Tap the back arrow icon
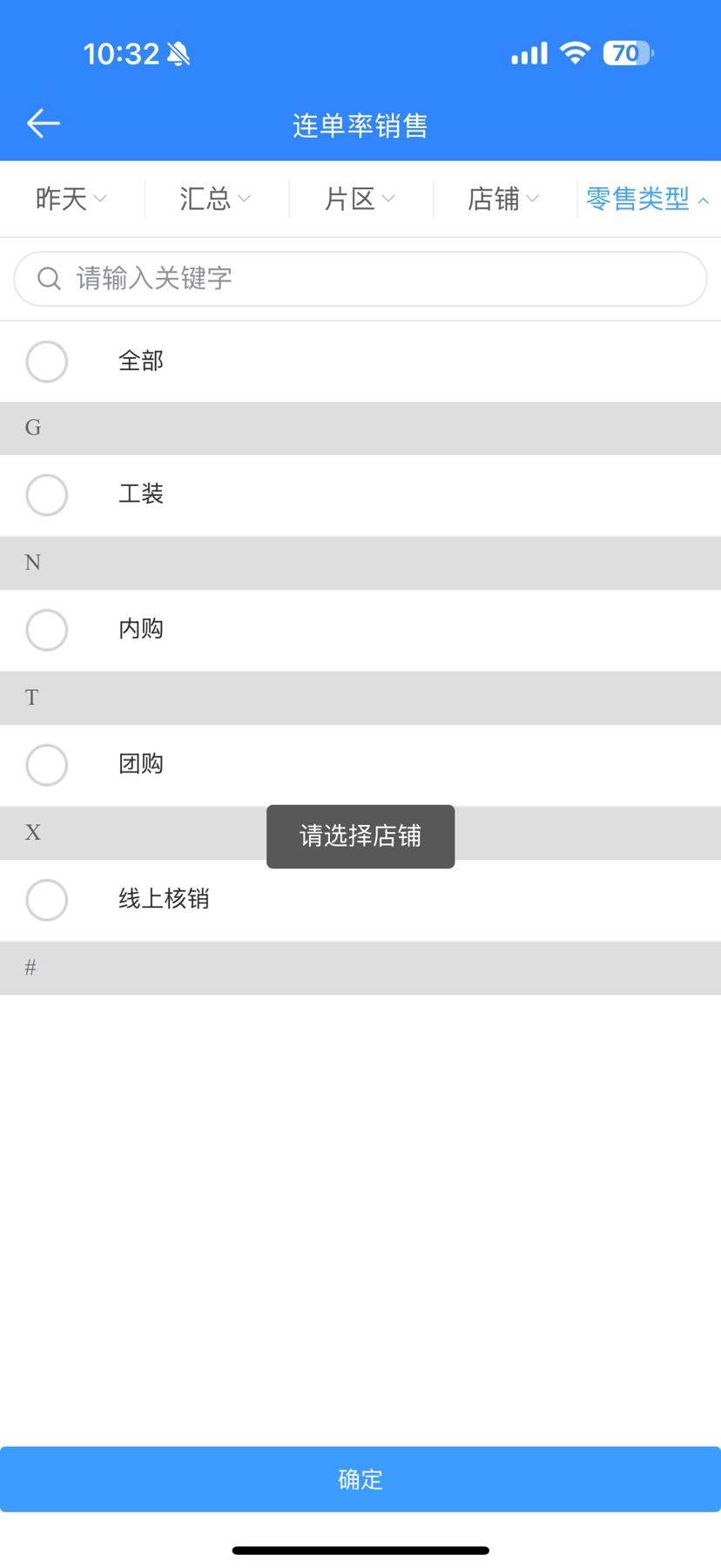This screenshot has width=721, height=1568. tap(43, 124)
